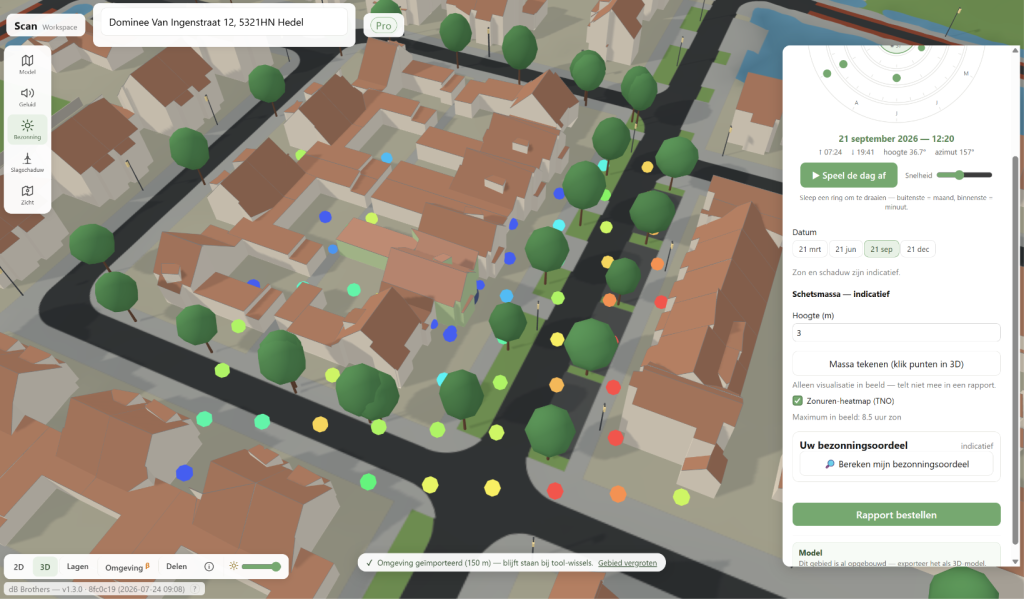Click the play triangle in Speel de dag af
Image resolution: width=1024 pixels, height=599 pixels.
(x=816, y=175)
